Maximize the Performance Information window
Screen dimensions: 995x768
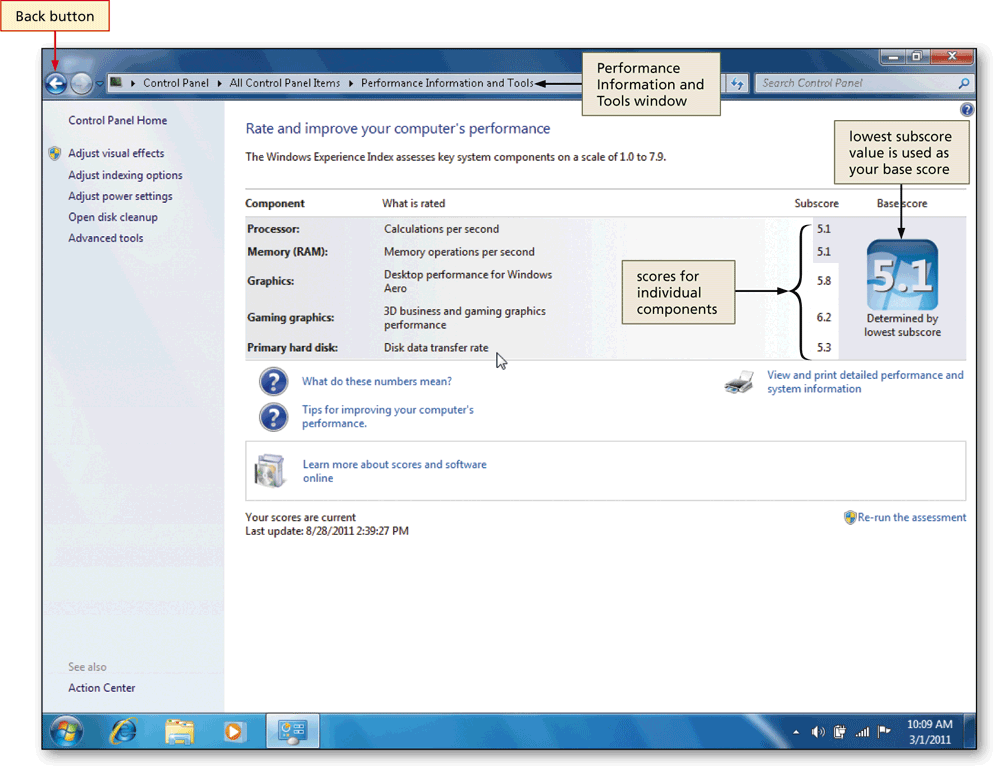click(917, 57)
